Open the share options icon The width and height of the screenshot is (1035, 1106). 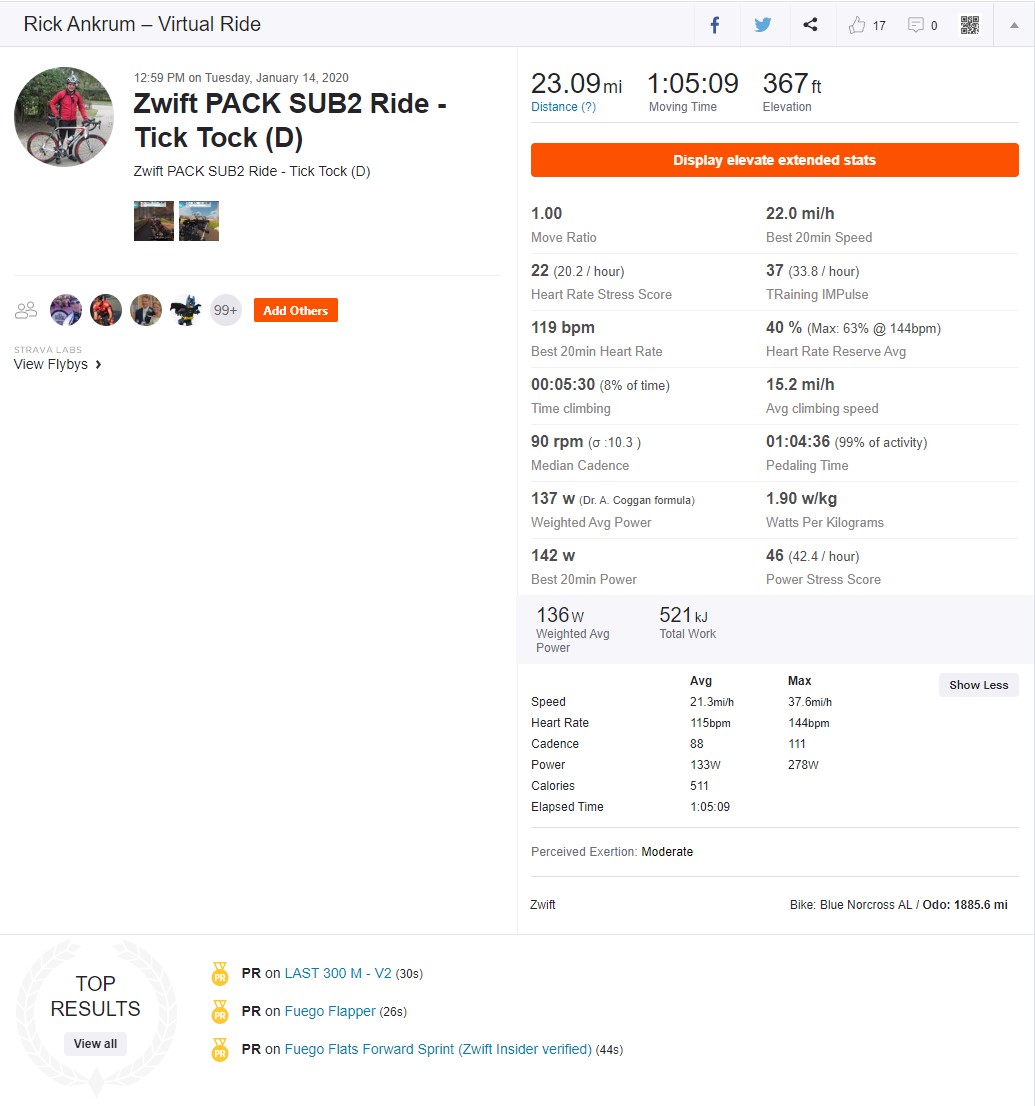811,25
